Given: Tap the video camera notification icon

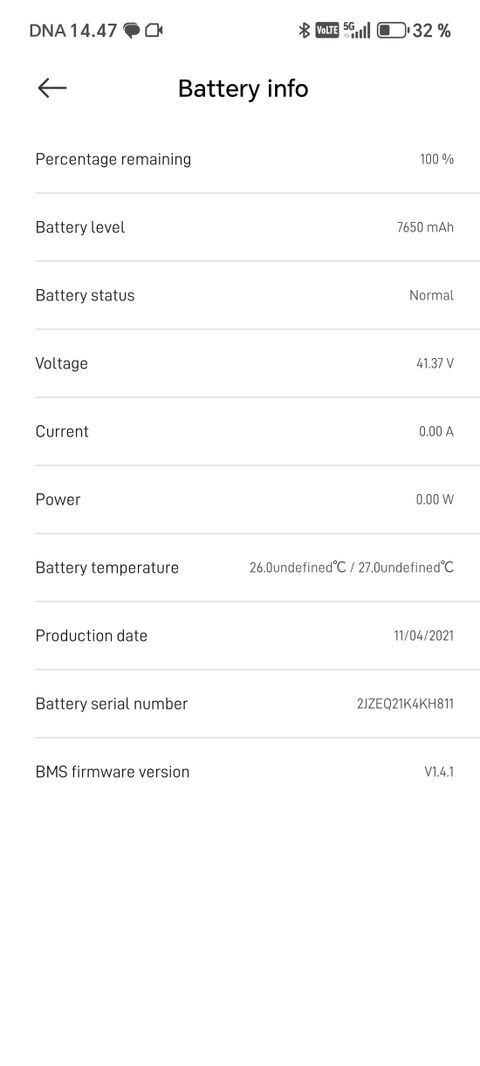Looking at the screenshot, I should 154,31.
